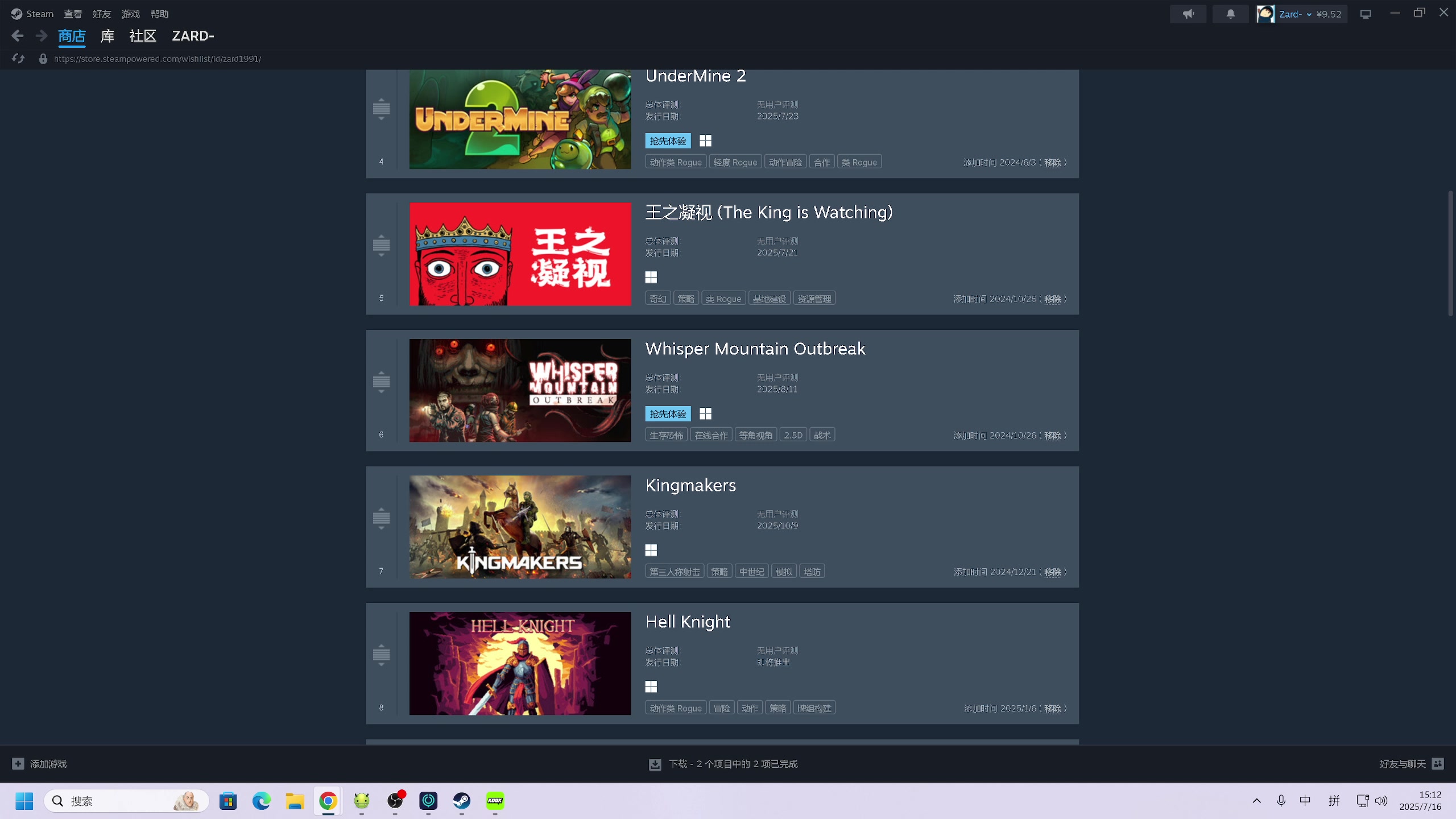Click the 轻度 Rogue tag on UnderMine 2

[735, 162]
